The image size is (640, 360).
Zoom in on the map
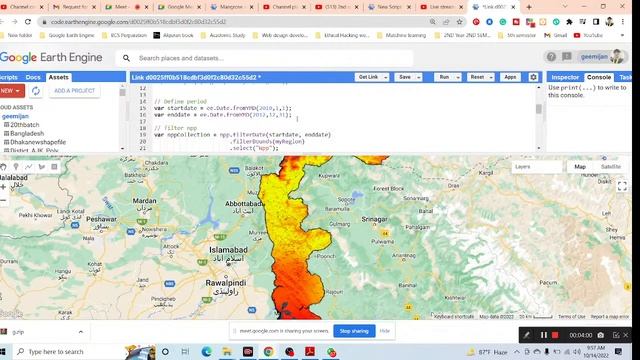click(x=3, y=187)
